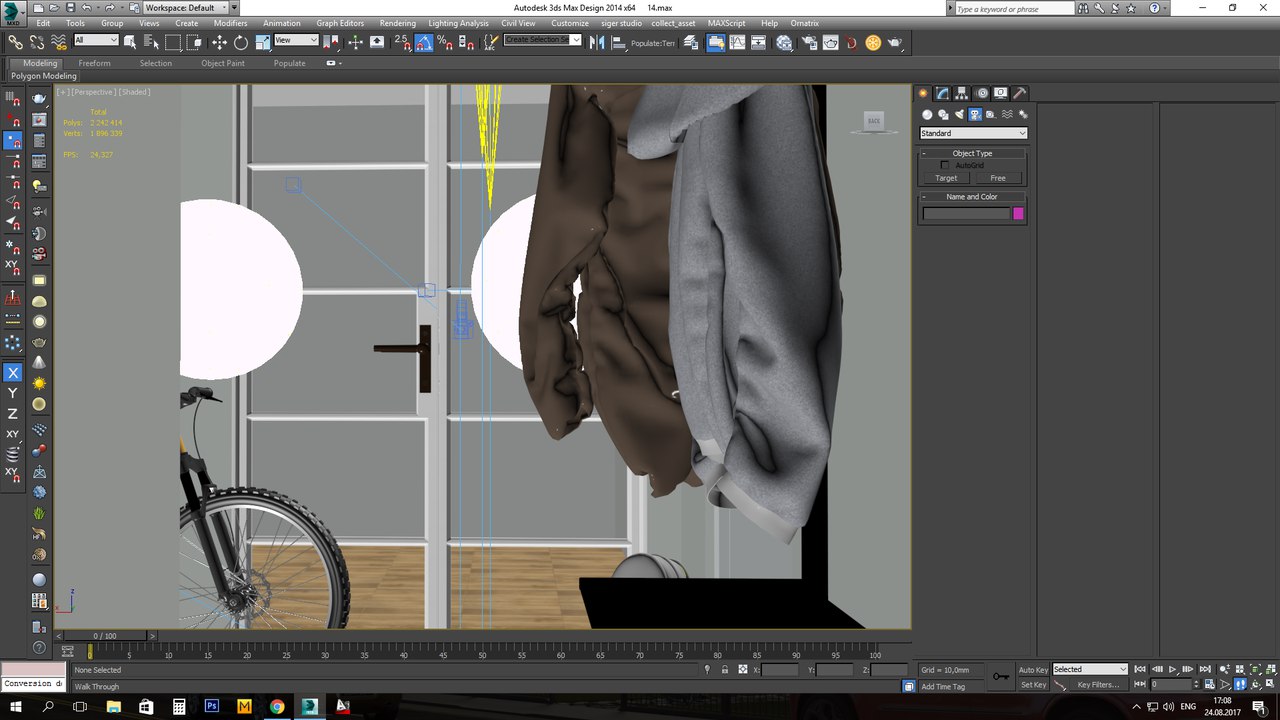Switch to the Modify command panel tab
Image resolution: width=1280 pixels, height=720 pixels.
click(942, 93)
